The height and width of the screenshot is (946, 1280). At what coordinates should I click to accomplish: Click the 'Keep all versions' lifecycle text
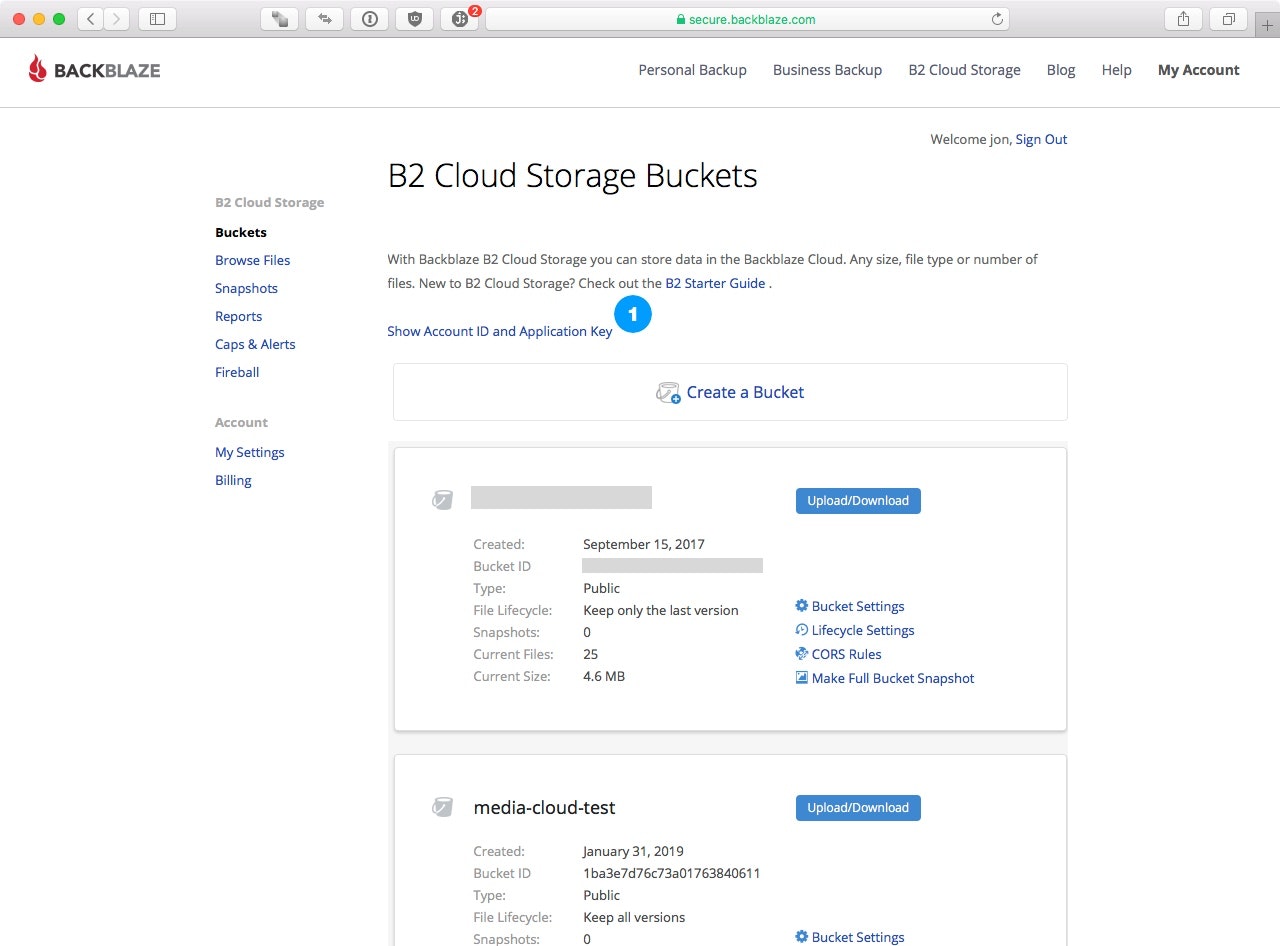634,917
